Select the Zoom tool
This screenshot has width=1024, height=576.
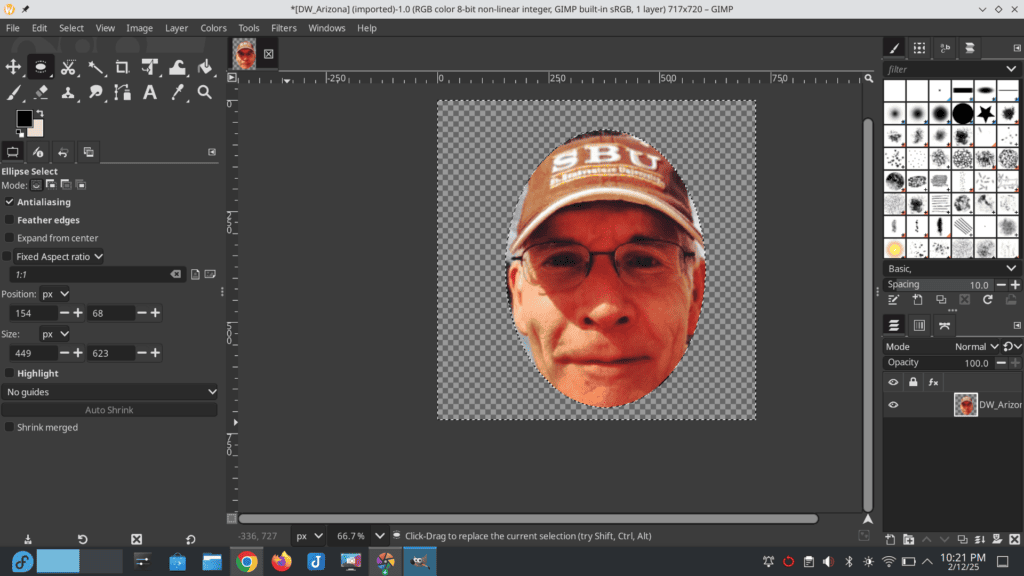pyautogui.click(x=204, y=93)
